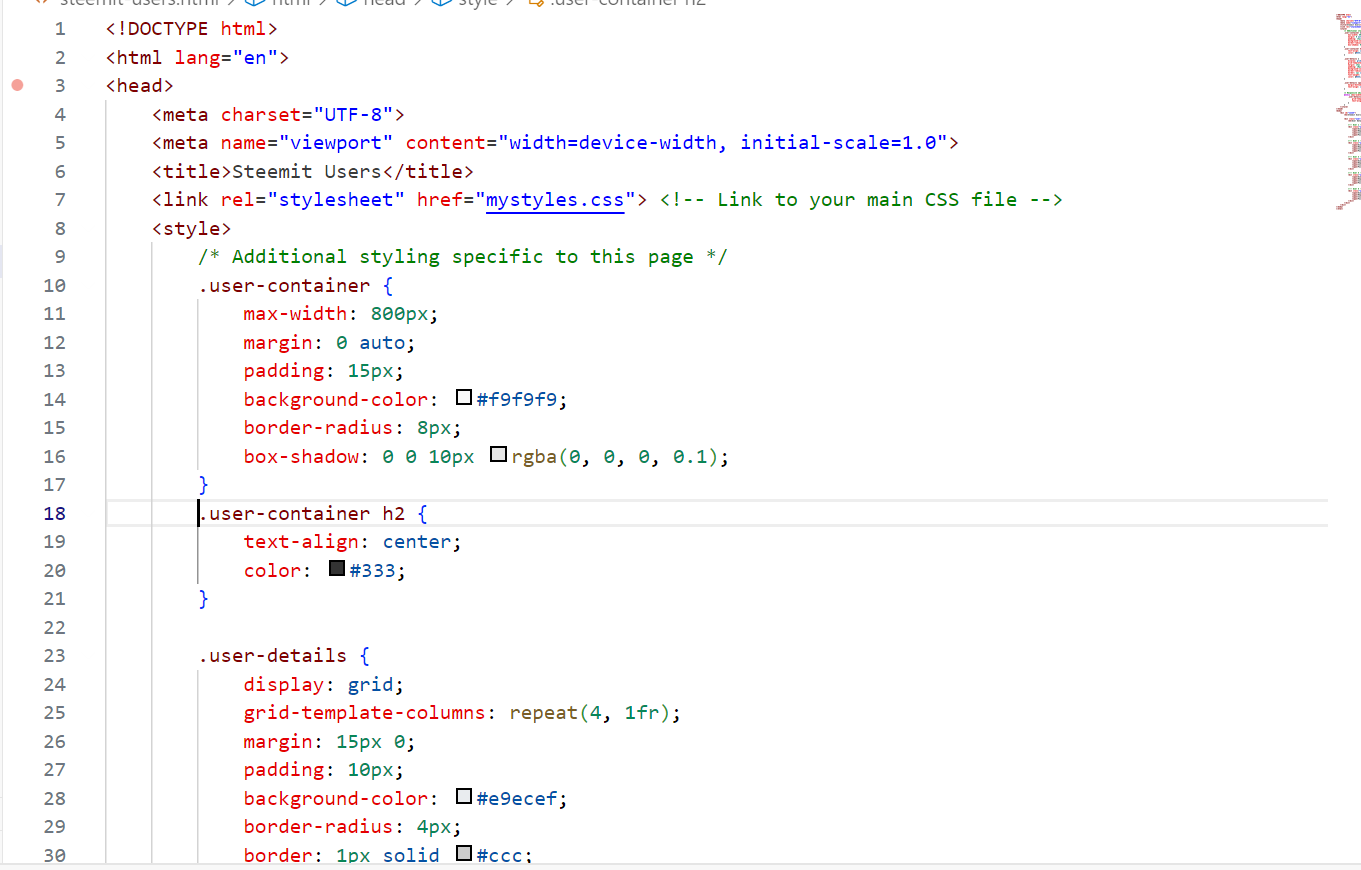The height and width of the screenshot is (870, 1361).
Task: Place cursor on the DOCTYPE declaration
Action: coord(192,28)
